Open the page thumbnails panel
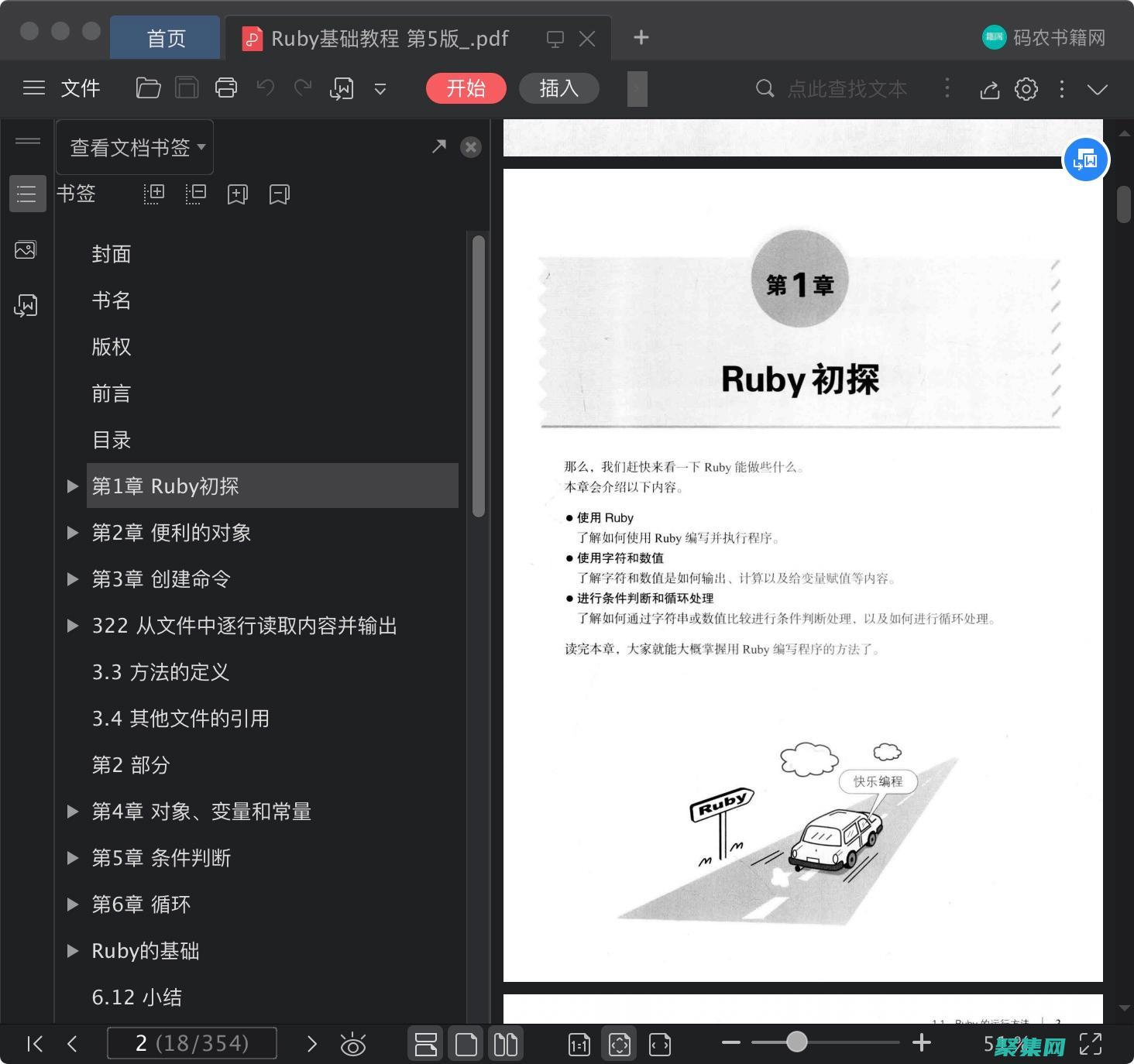 (26, 249)
